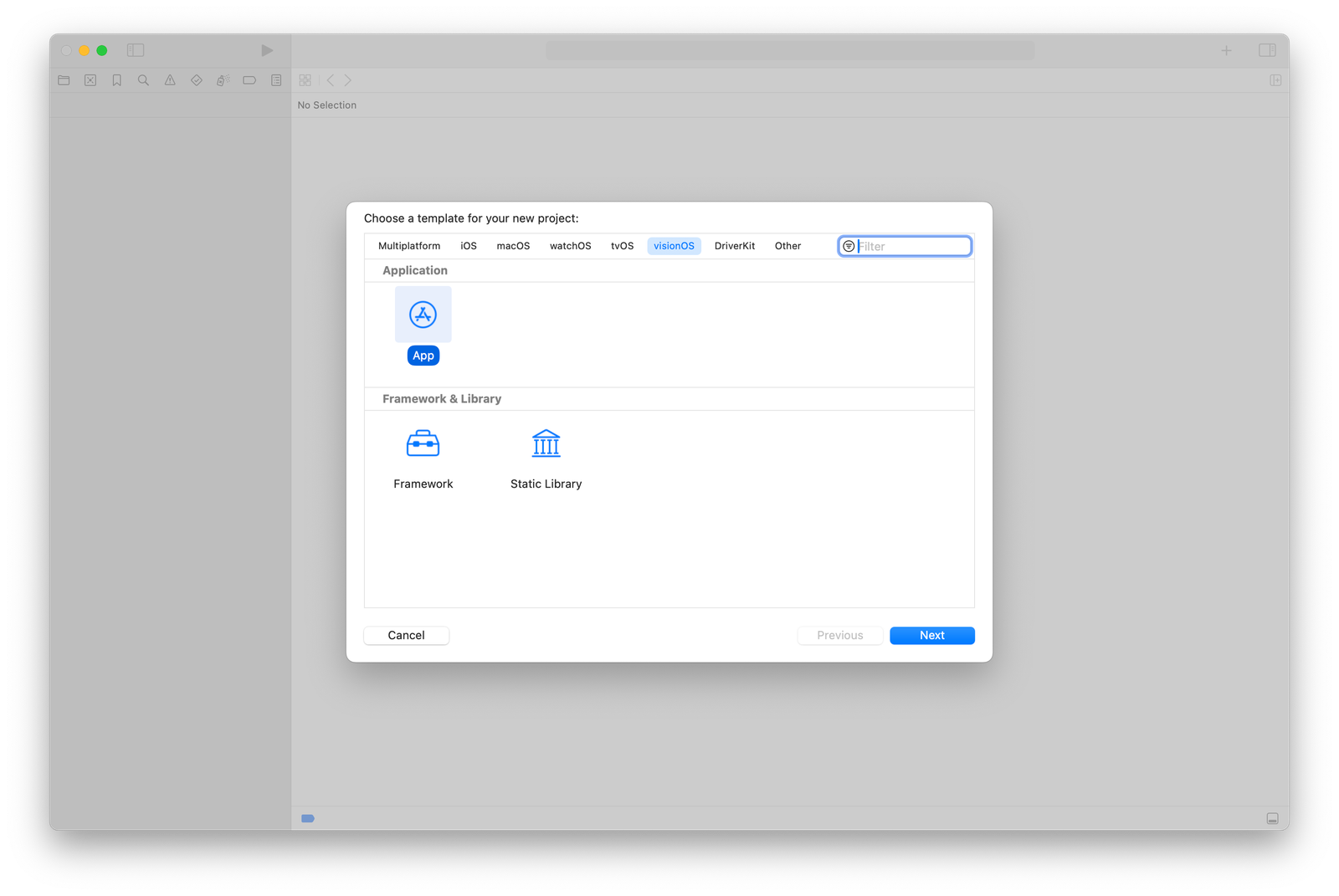The height and width of the screenshot is (896, 1339).
Task: Open the Find navigator
Action: coord(143,79)
